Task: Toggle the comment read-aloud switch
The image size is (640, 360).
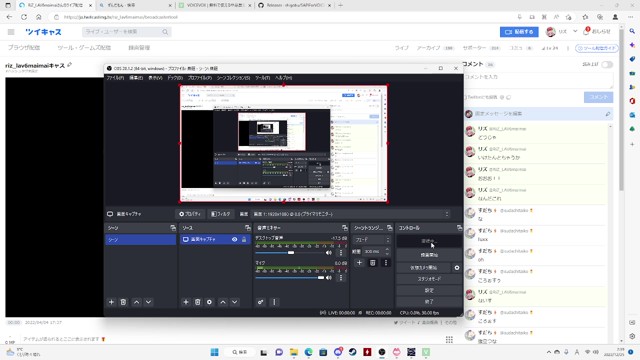Action: click(607, 64)
